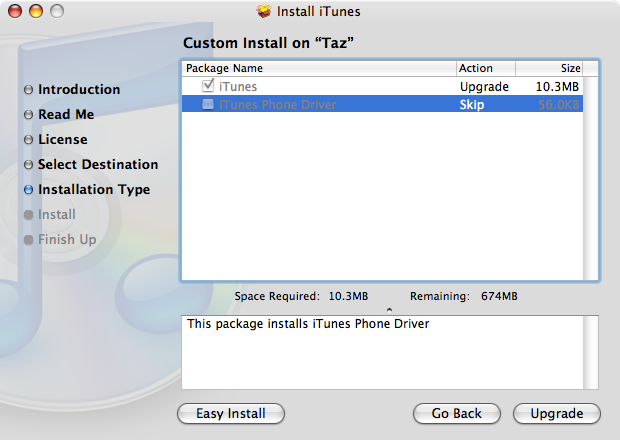
Task: Sort by the Package Name column header
Action: pyautogui.click(x=319, y=68)
